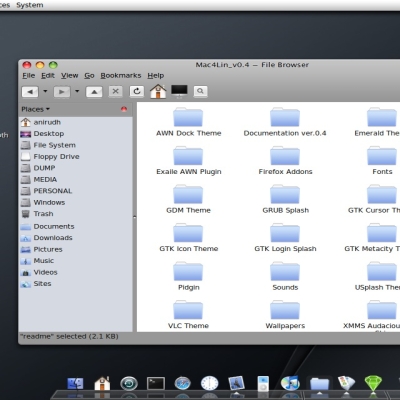Open the Forward history dropdown arrow
Screen dimensions: 400x400
[77, 91]
